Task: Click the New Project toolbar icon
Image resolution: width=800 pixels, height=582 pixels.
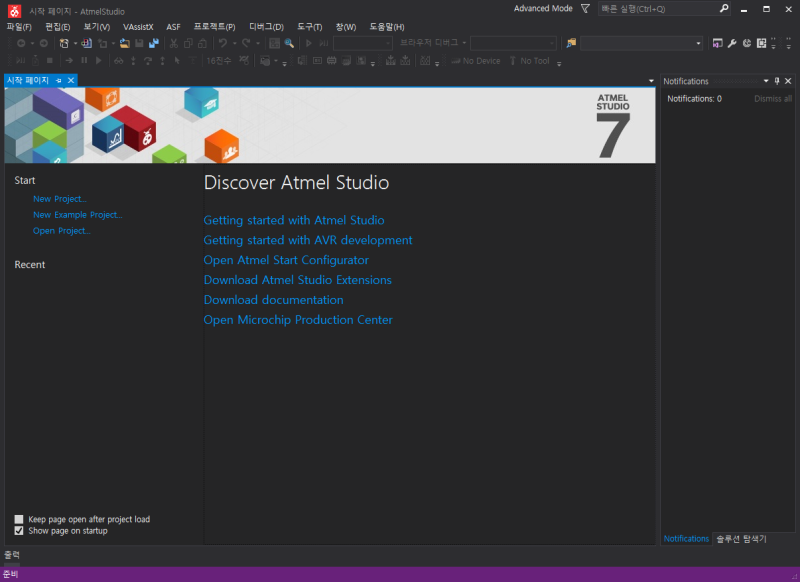Action: [x=64, y=43]
